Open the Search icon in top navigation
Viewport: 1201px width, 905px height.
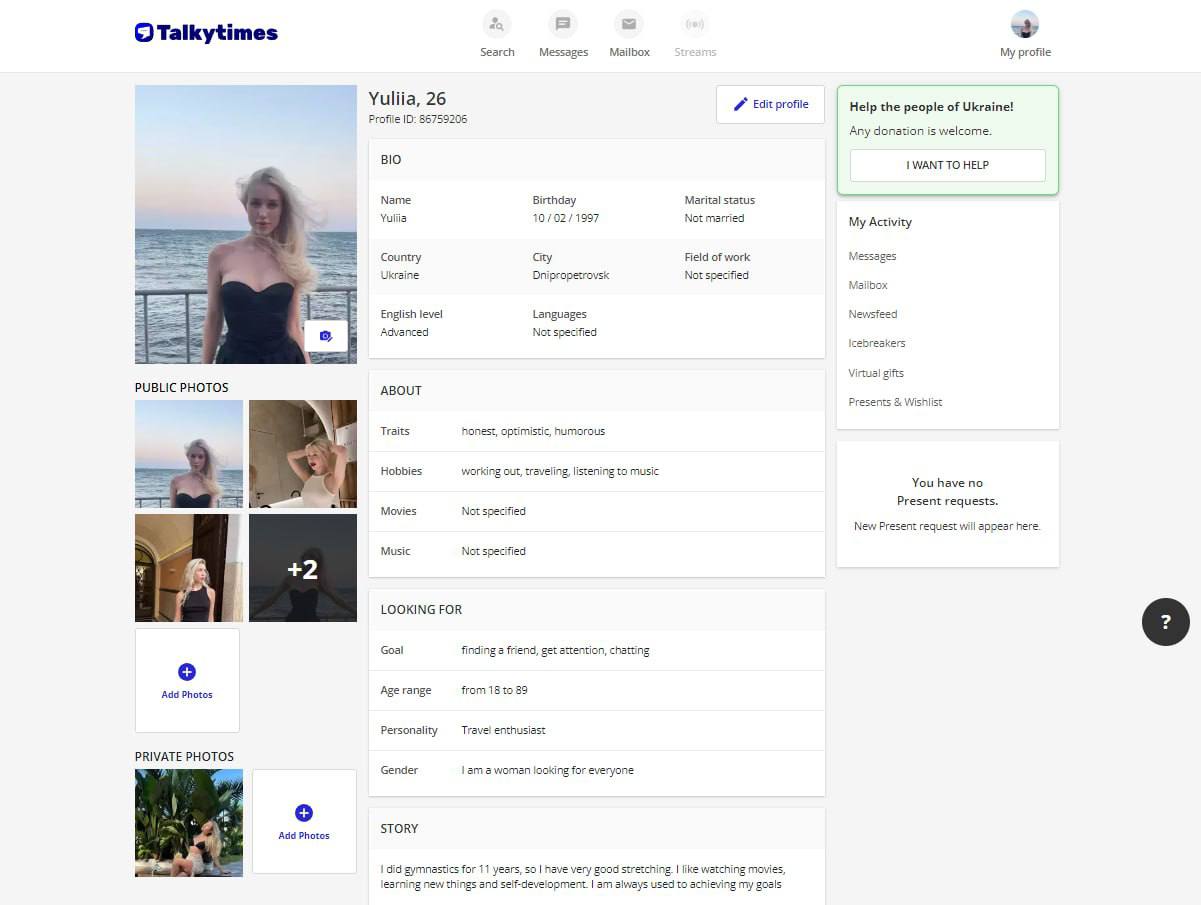[x=496, y=24]
